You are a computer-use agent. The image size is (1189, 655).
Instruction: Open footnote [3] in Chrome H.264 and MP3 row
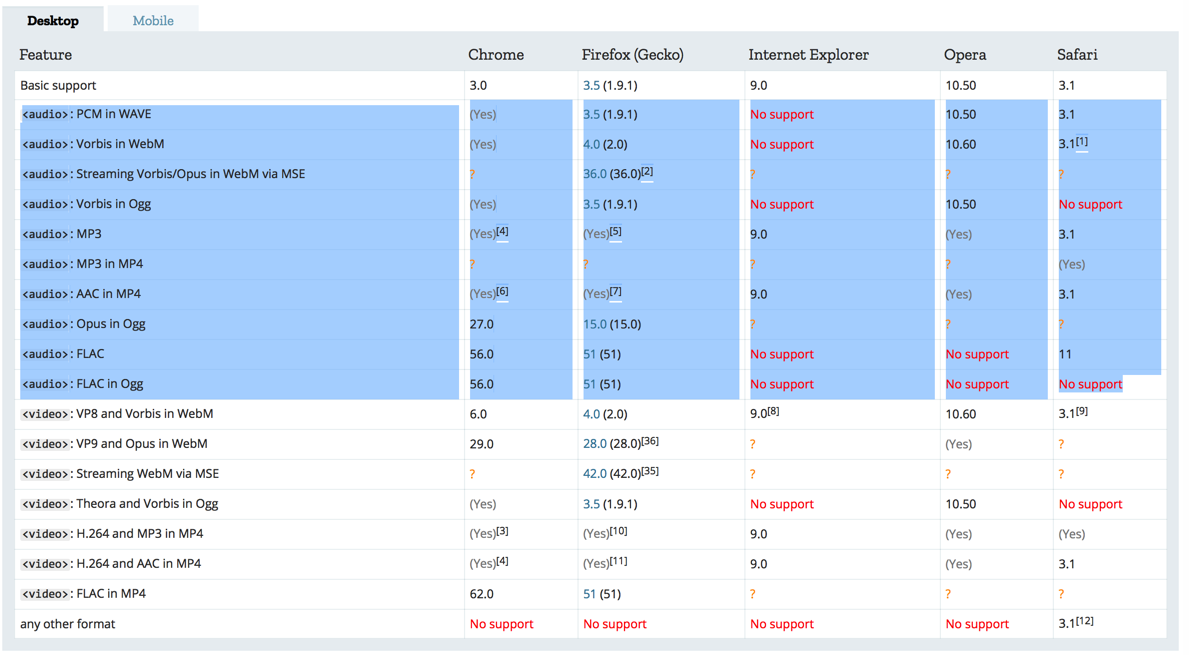click(x=502, y=531)
